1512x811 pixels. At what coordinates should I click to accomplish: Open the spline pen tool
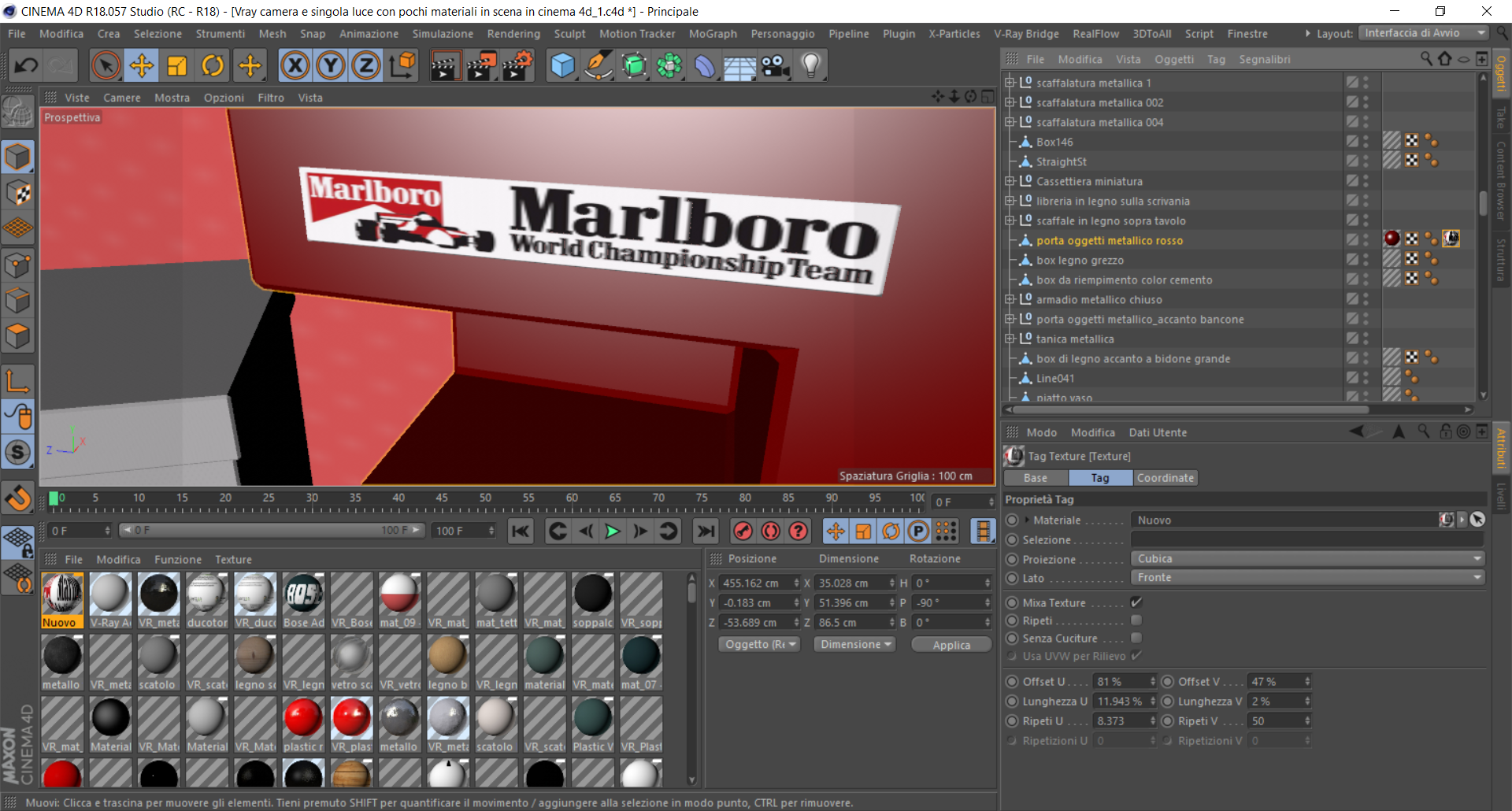click(598, 65)
